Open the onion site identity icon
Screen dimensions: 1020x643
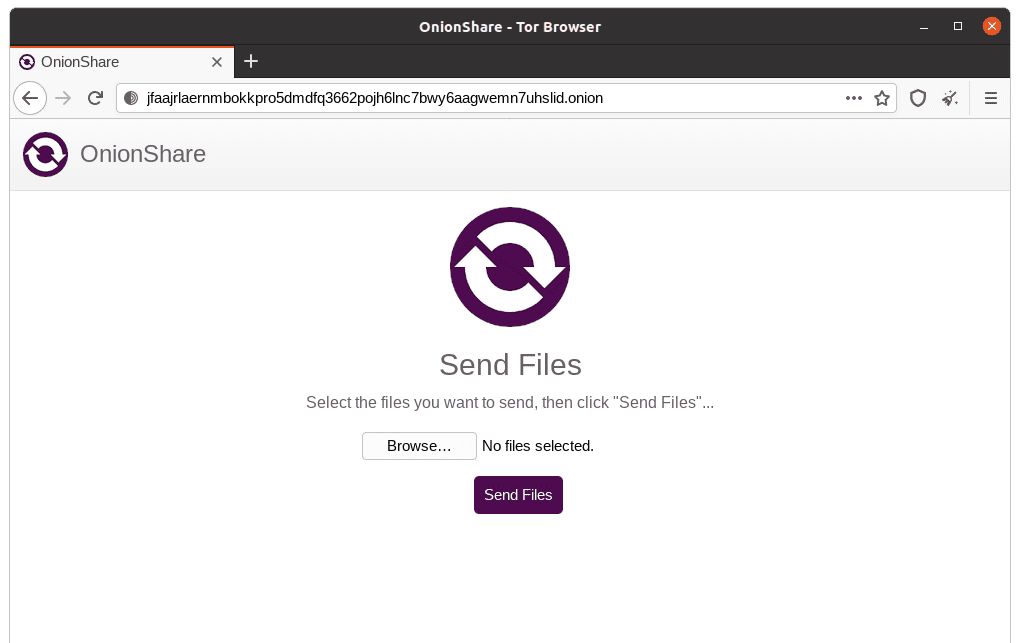click(131, 98)
